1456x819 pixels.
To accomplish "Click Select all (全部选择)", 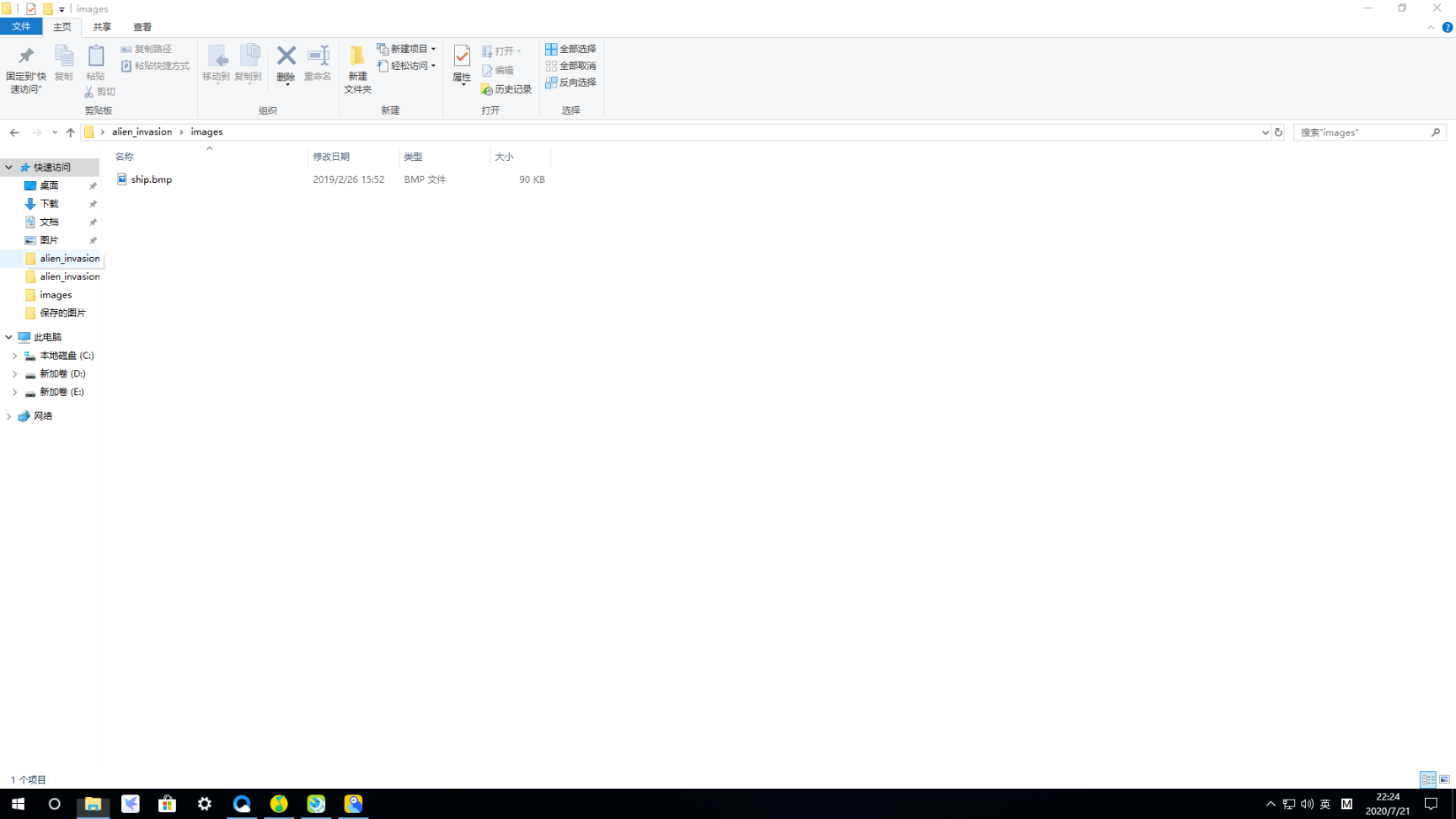I will [x=570, y=49].
